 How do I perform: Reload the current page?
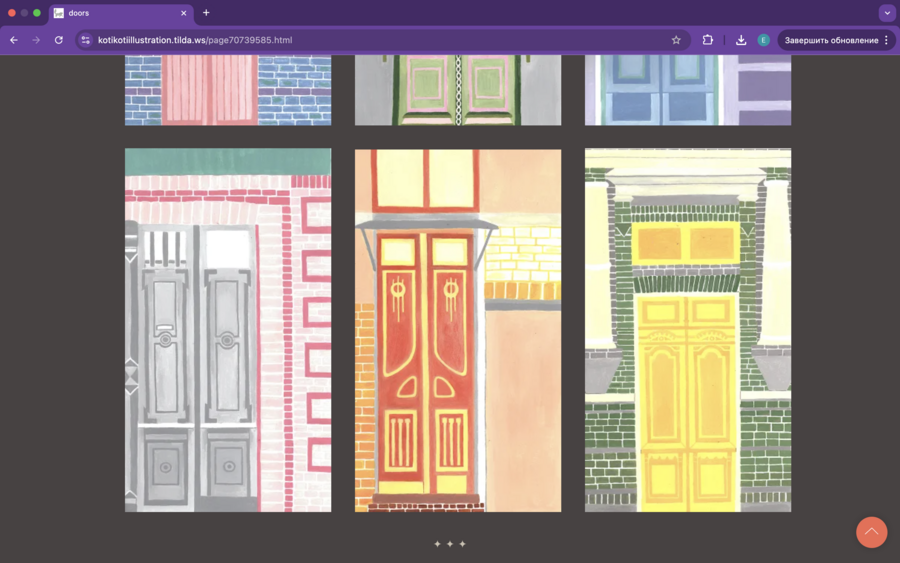[59, 40]
